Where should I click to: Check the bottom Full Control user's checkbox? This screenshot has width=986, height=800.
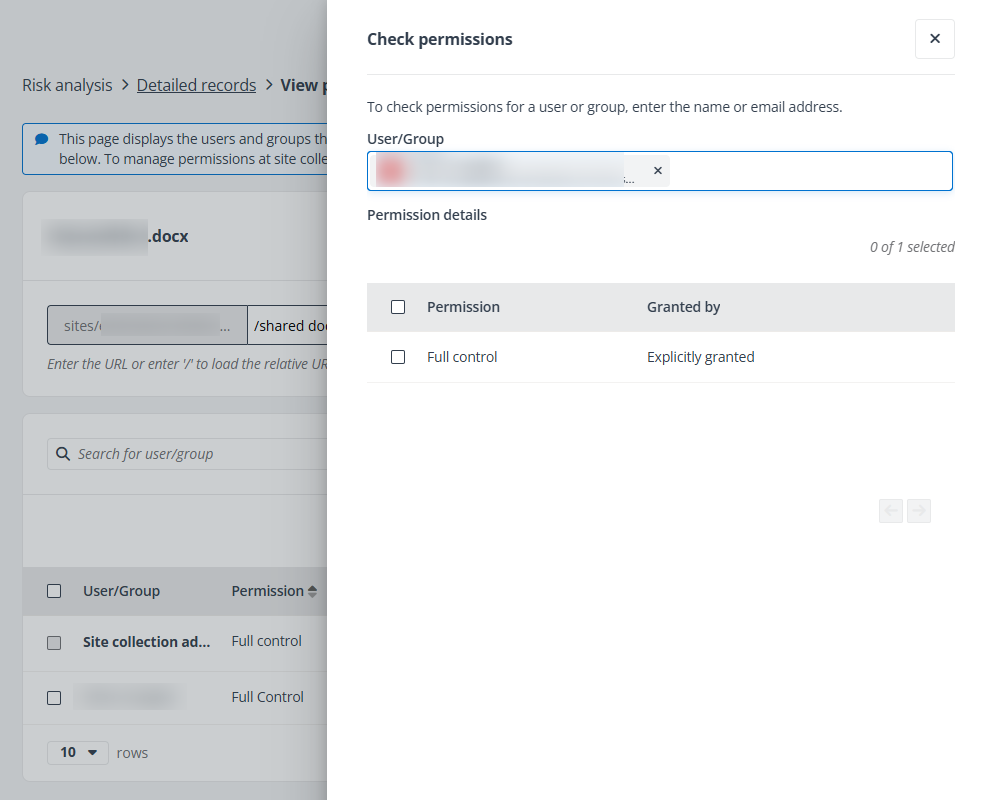pos(54,697)
